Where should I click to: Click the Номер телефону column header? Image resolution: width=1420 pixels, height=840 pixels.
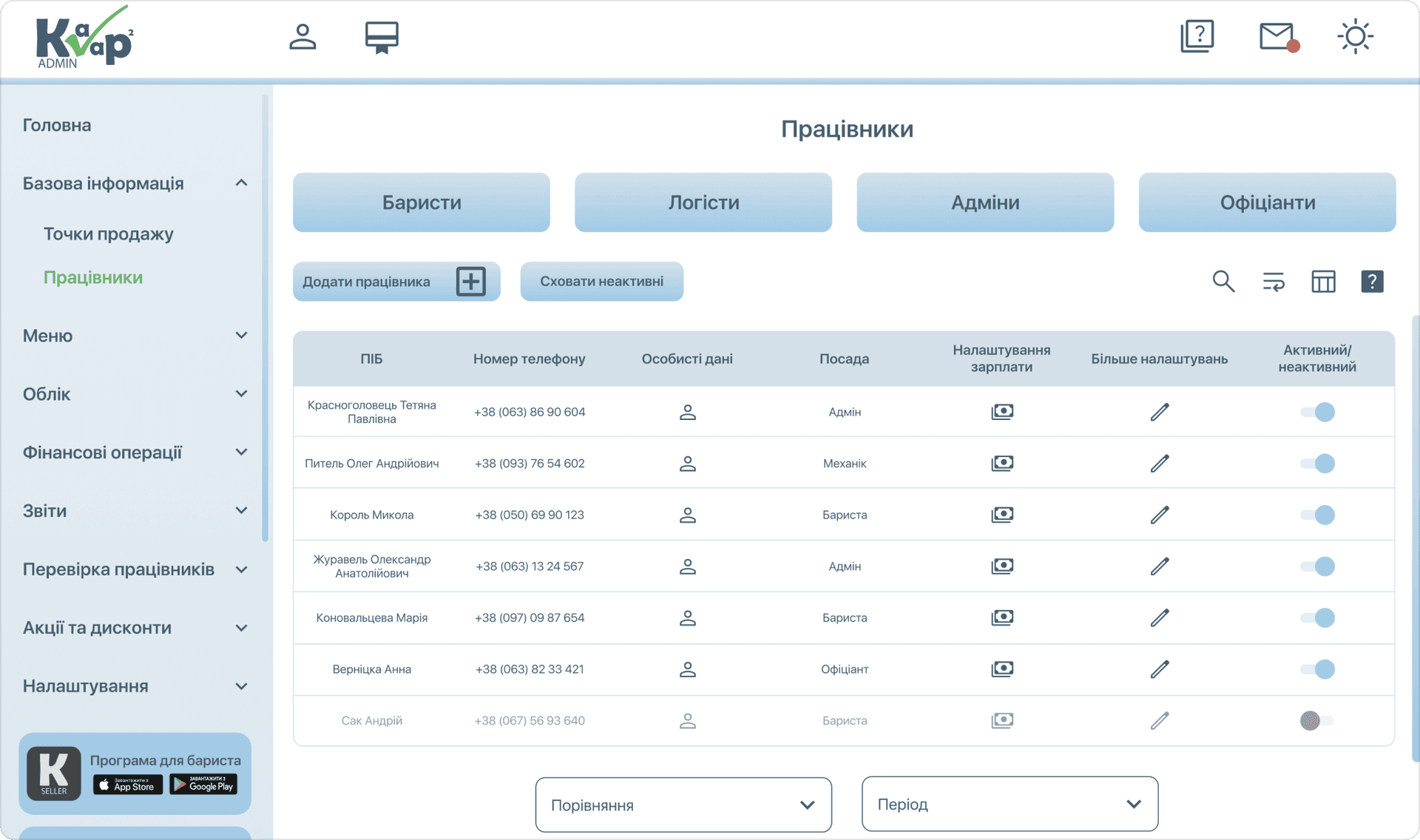coord(530,359)
